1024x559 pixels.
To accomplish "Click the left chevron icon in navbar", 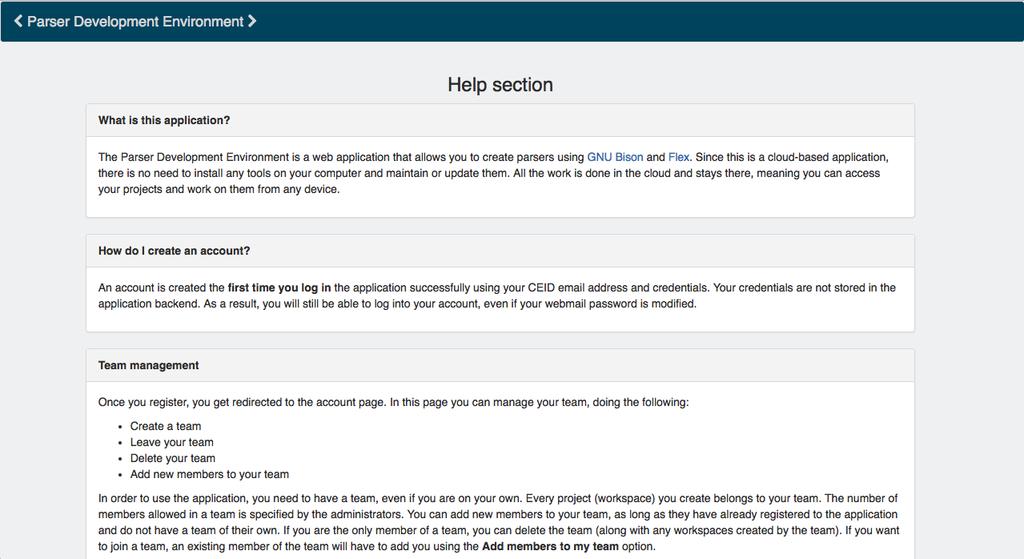I will click(x=18, y=21).
